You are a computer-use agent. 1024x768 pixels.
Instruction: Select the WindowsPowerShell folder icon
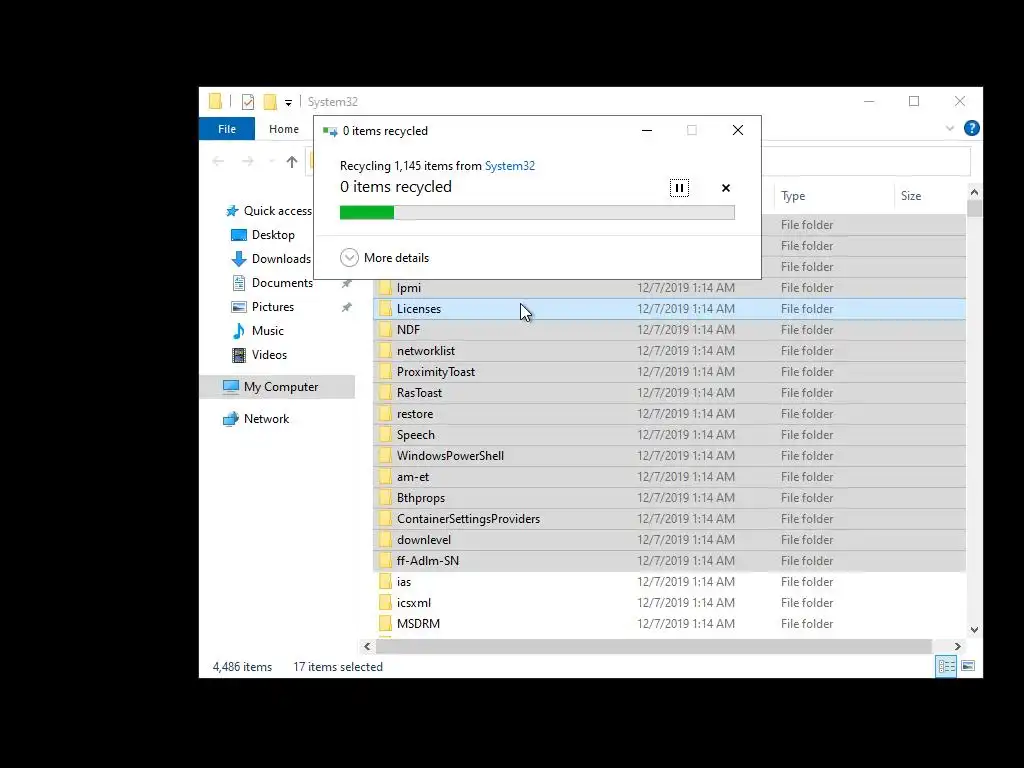click(385, 456)
